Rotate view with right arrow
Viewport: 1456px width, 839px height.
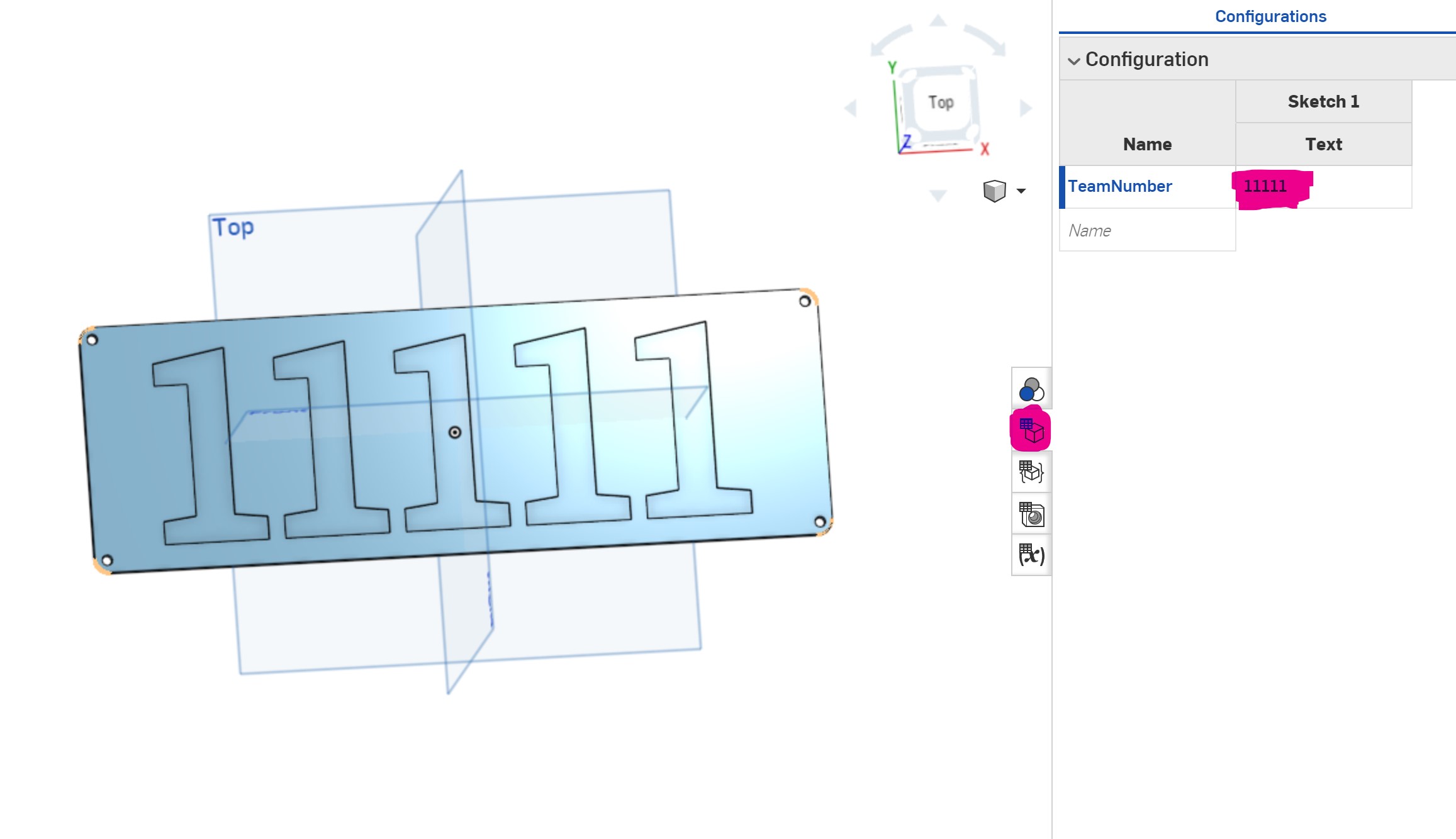(1026, 108)
